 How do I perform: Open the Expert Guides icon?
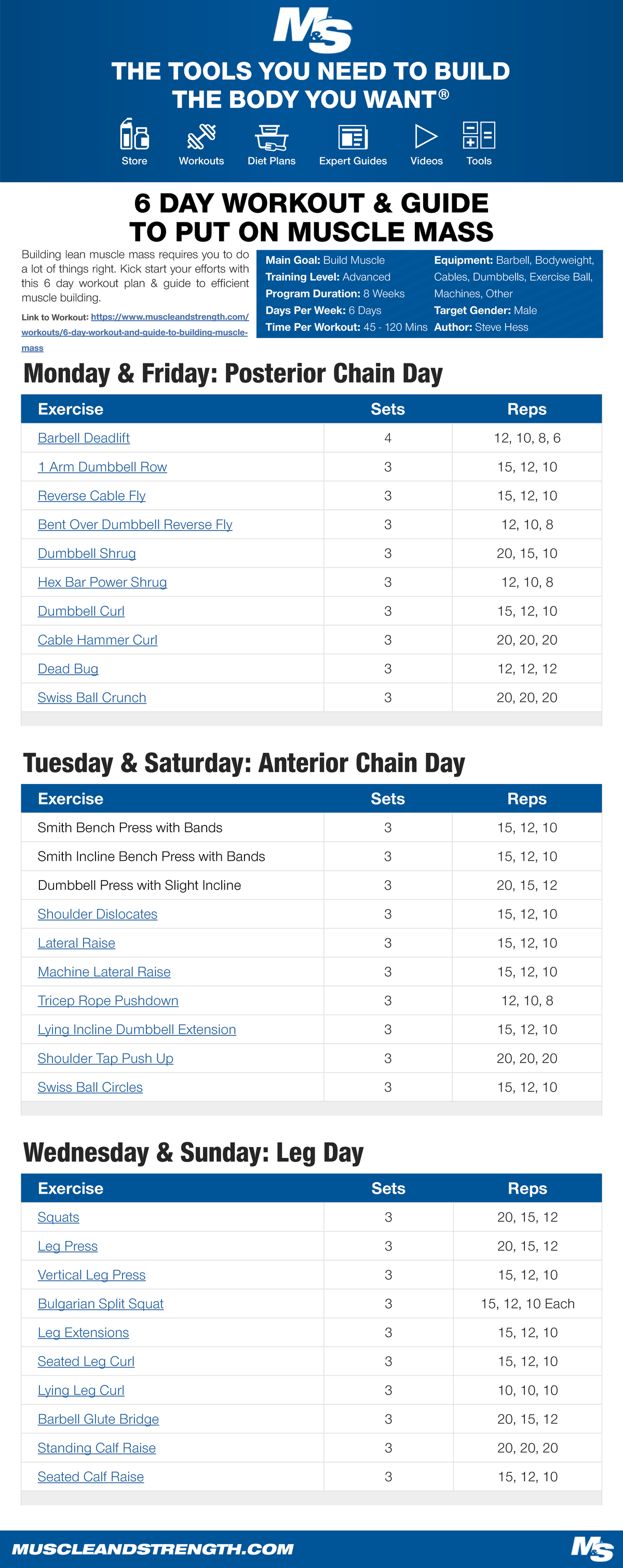[x=353, y=137]
